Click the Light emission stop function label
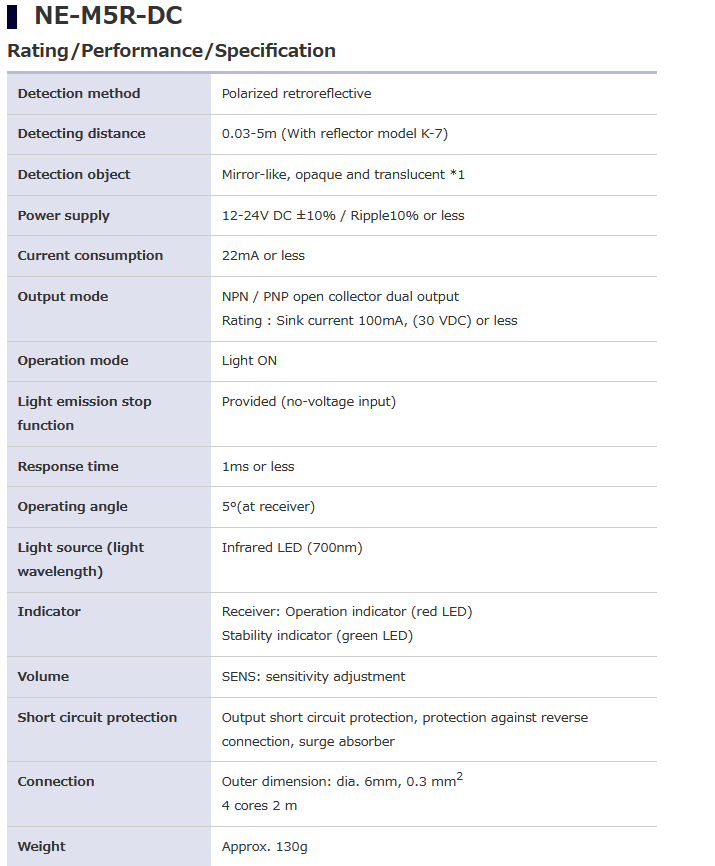This screenshot has height=866, width=715. (84, 413)
